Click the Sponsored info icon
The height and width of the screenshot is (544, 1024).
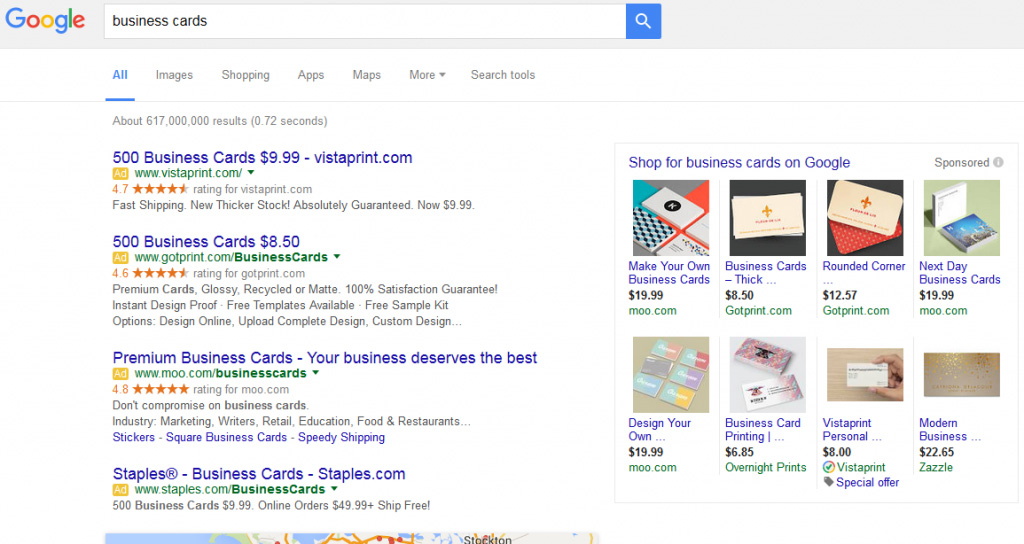coord(998,163)
